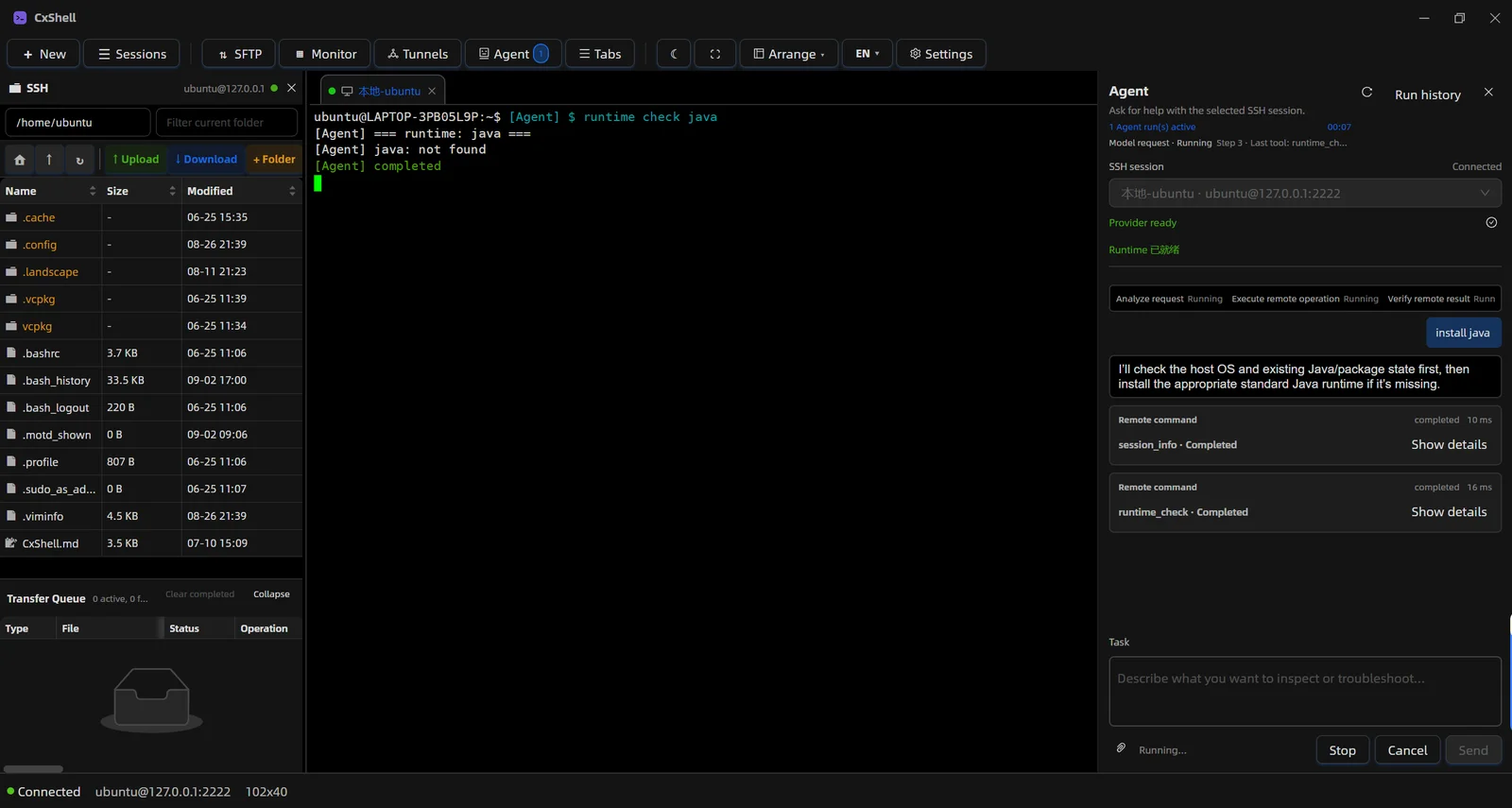Open the SSH session dropdown
1512x808 pixels.
1305,194
